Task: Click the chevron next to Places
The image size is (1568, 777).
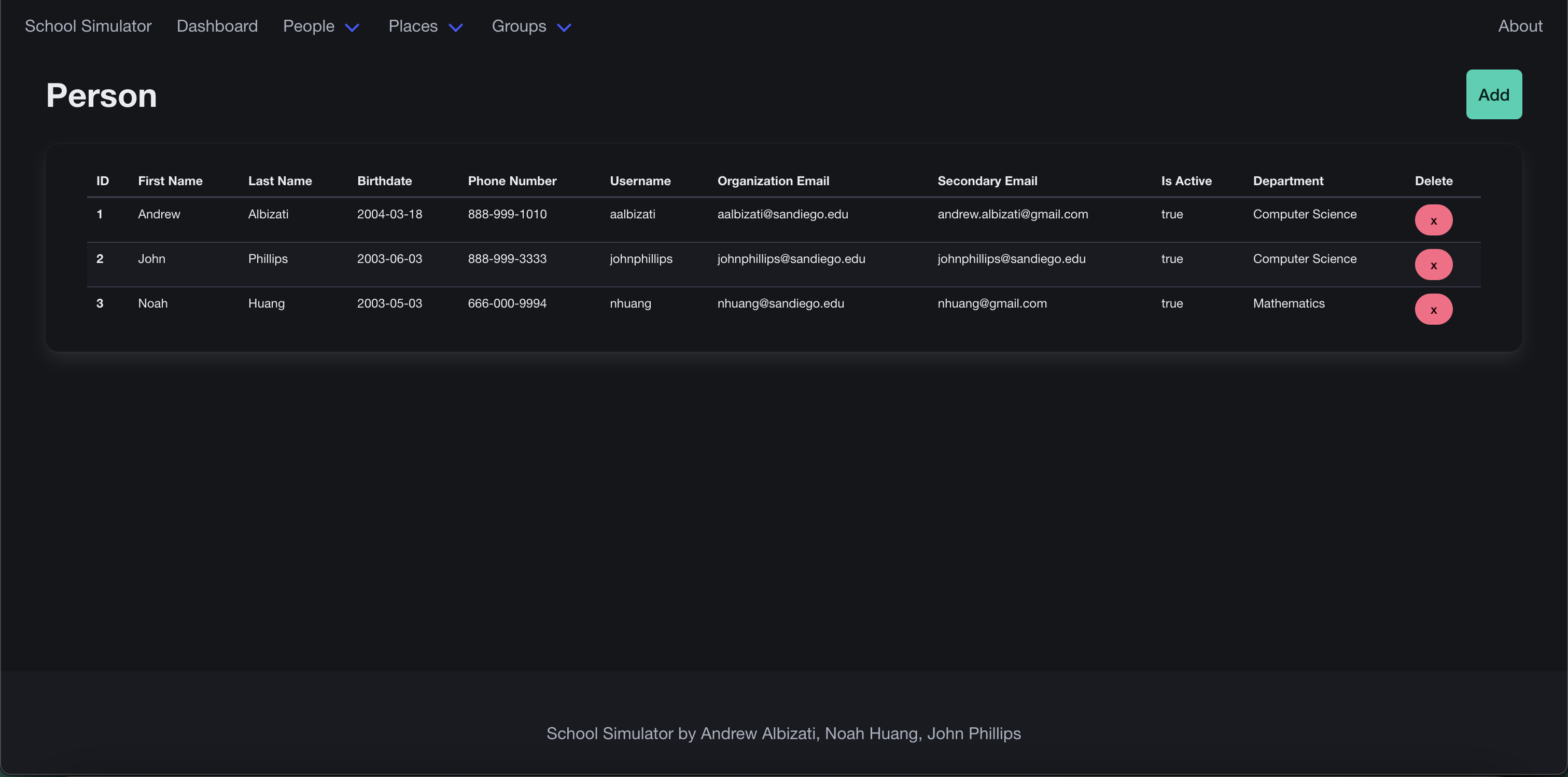Action: point(455,27)
